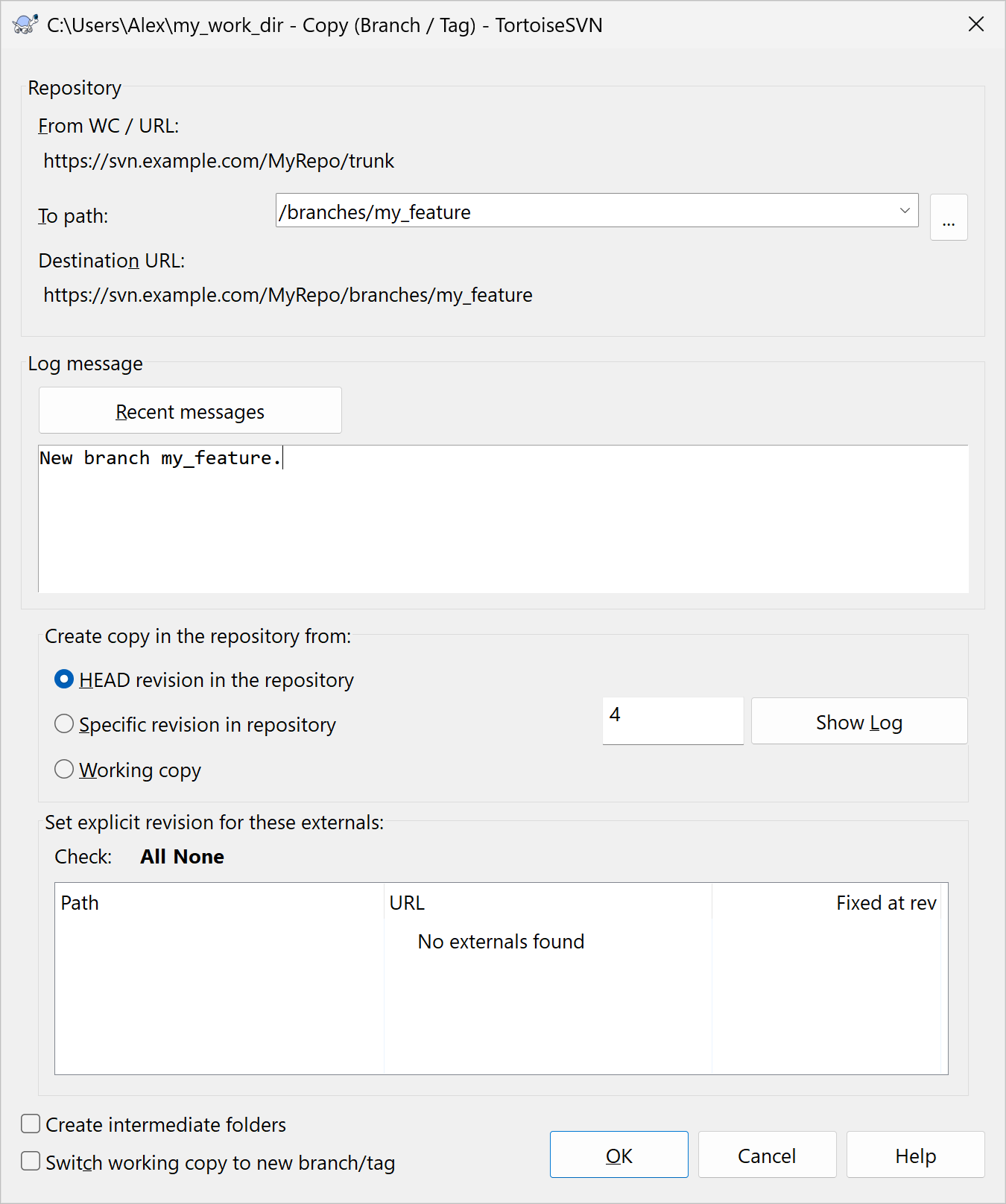Click the URL column header

[548, 902]
